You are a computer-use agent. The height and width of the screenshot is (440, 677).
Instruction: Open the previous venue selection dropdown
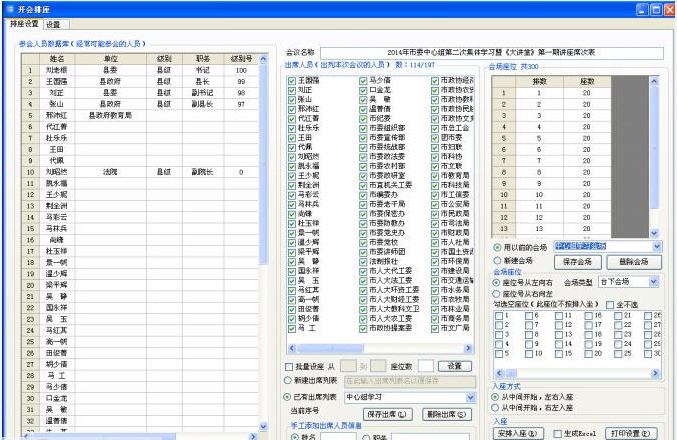tap(656, 247)
